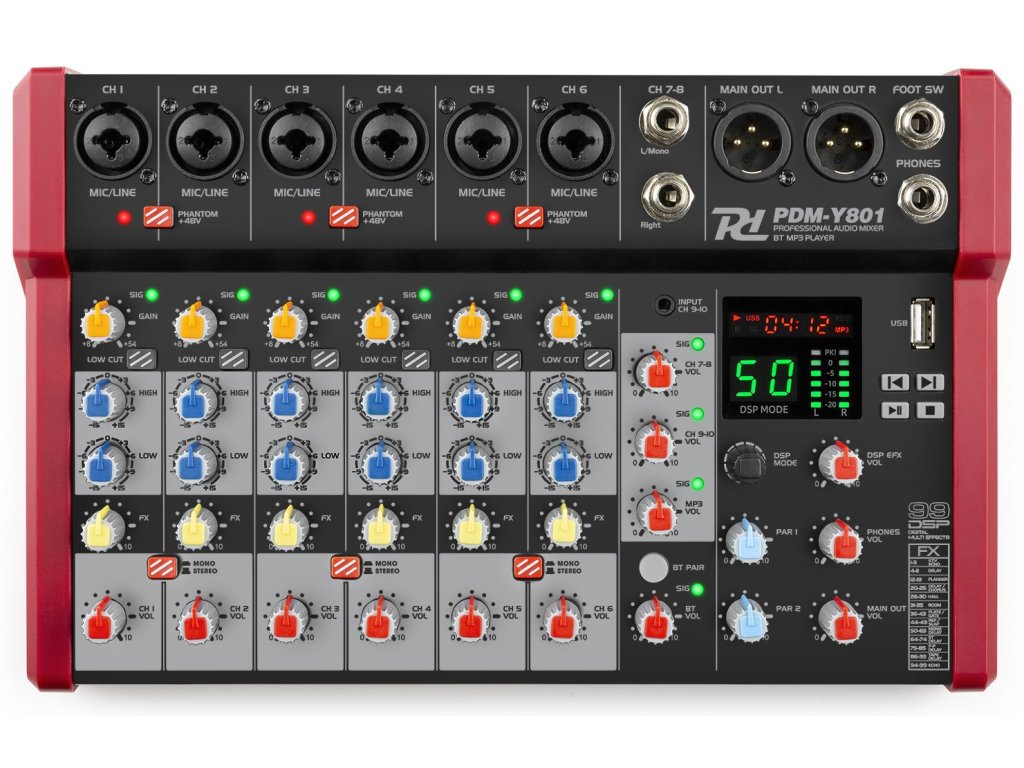The image size is (1024, 768).
Task: Push the BT PAIR button
Action: (653, 568)
